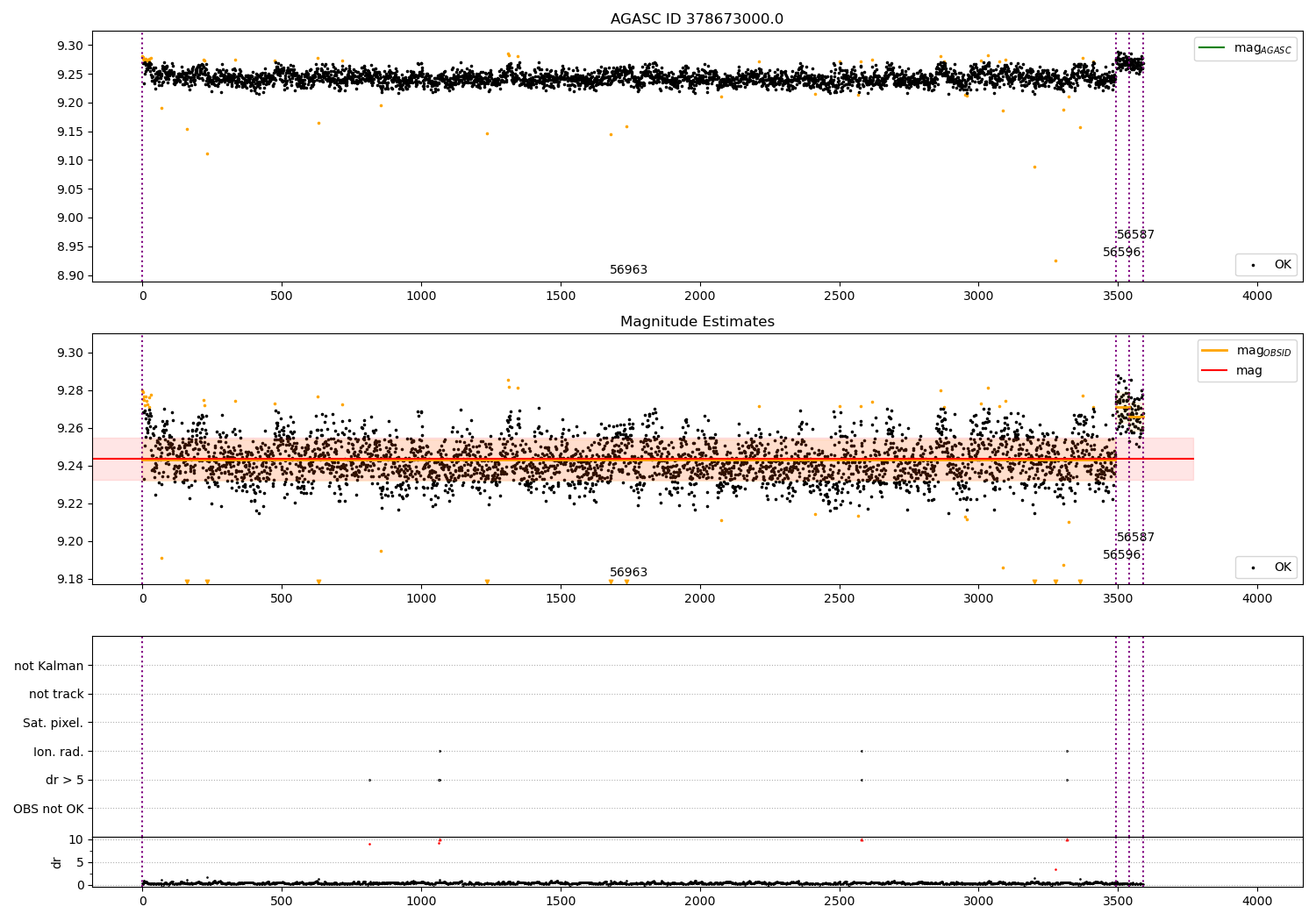Image resolution: width=1316 pixels, height=921 pixels.
Task: Click annotation '56587' in the top plot
Action: pos(1135,235)
